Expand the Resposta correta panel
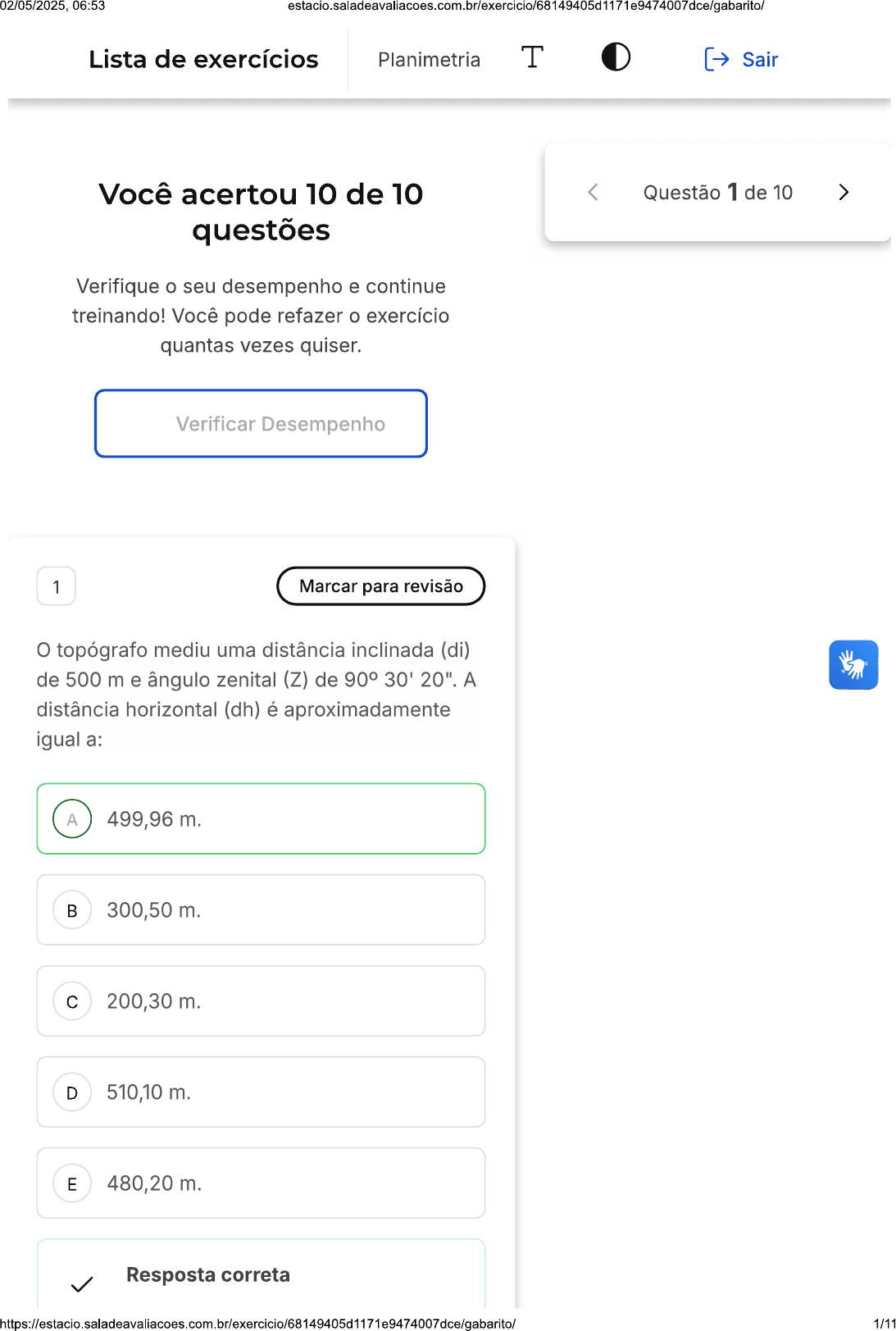This screenshot has width=896, height=1331. click(x=261, y=1275)
